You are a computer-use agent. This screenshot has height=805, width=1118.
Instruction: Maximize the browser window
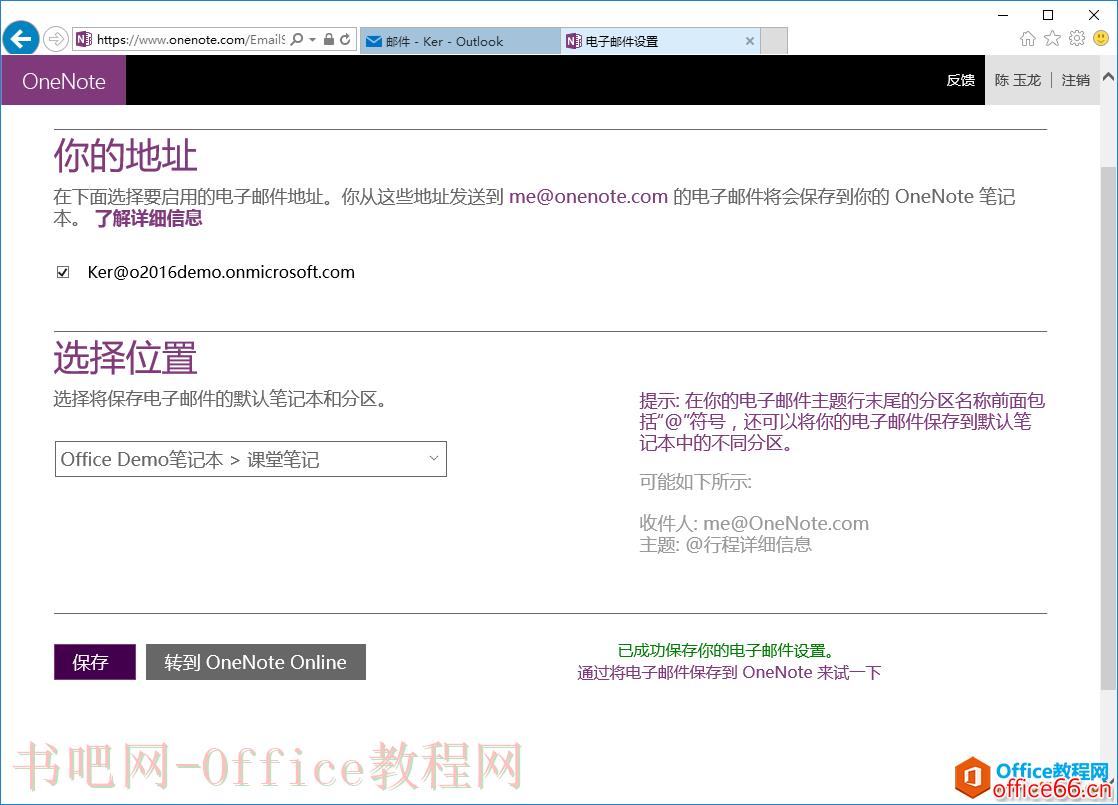tap(1048, 15)
